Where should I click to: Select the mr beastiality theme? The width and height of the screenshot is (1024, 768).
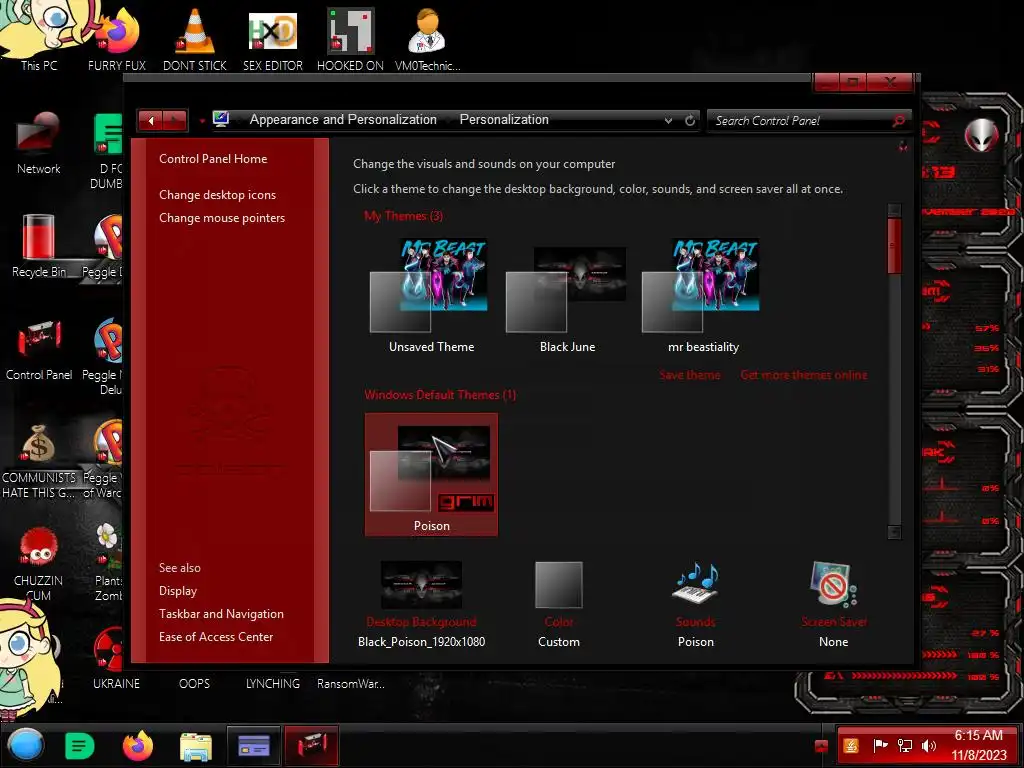click(703, 296)
